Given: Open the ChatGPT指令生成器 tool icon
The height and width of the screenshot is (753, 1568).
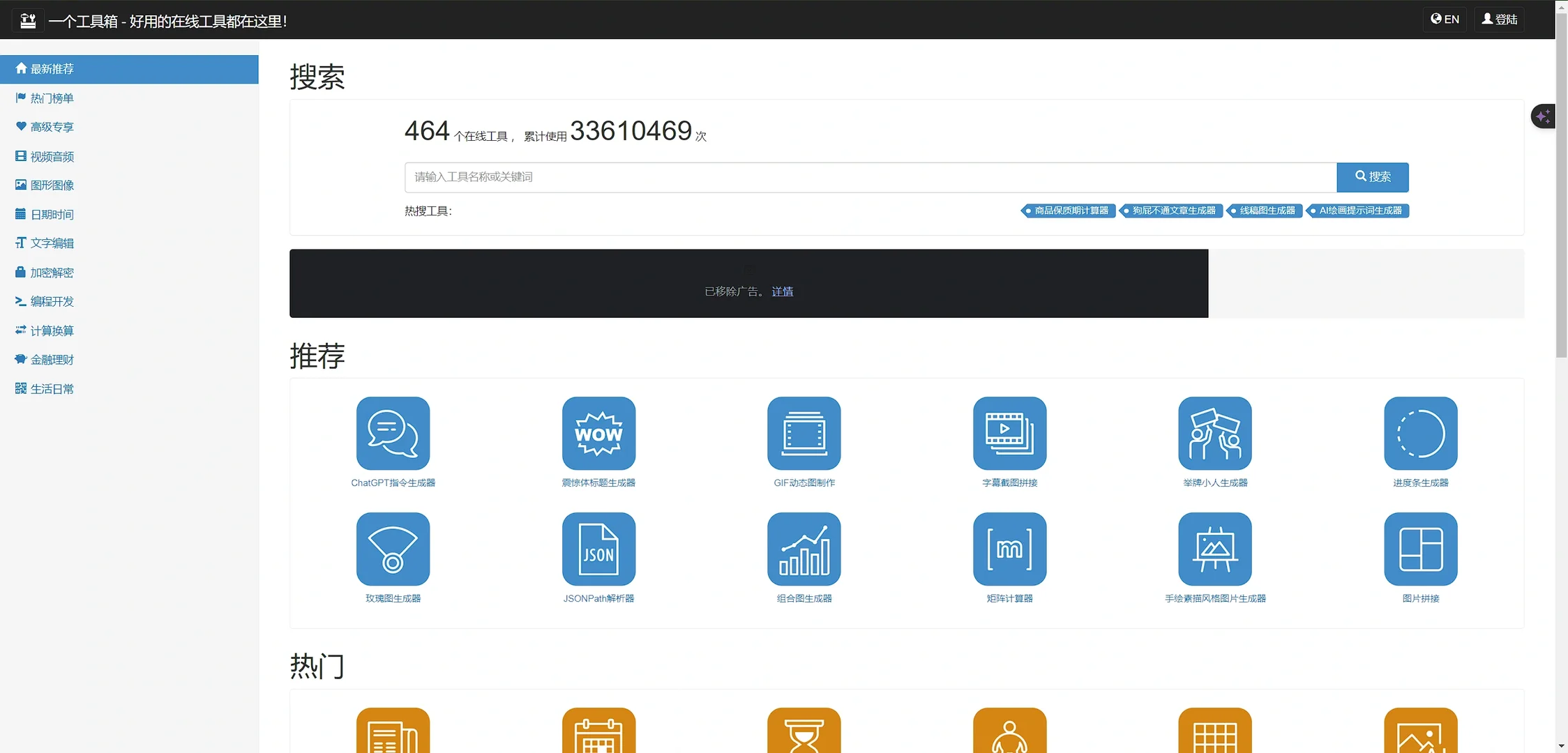Looking at the screenshot, I should (393, 433).
